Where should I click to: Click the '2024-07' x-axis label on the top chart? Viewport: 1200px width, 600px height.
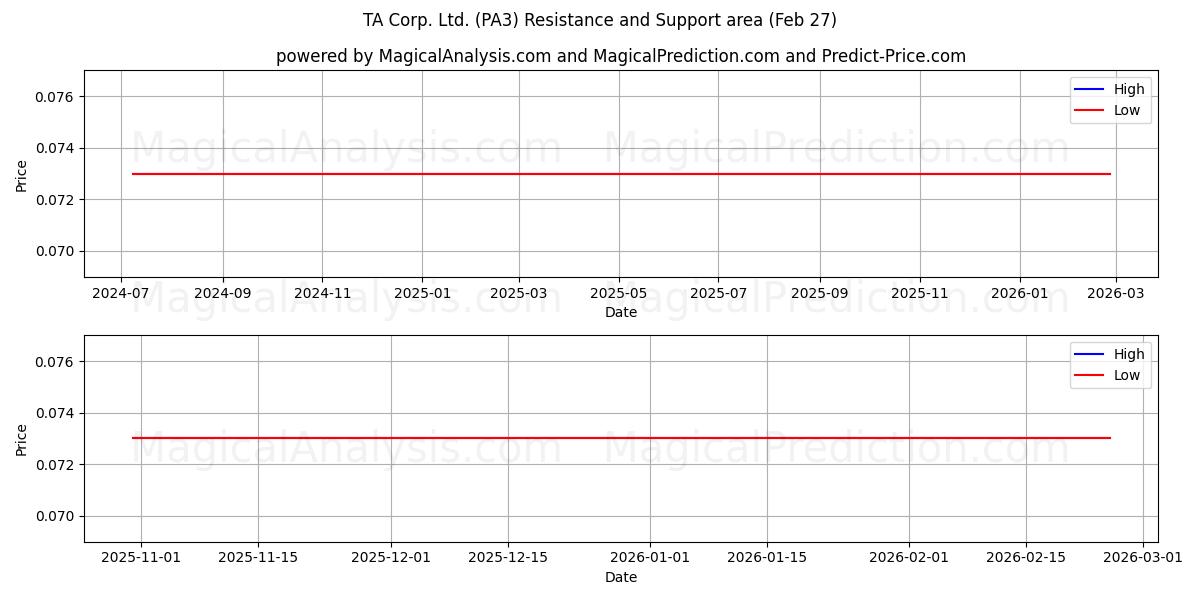coord(121,294)
